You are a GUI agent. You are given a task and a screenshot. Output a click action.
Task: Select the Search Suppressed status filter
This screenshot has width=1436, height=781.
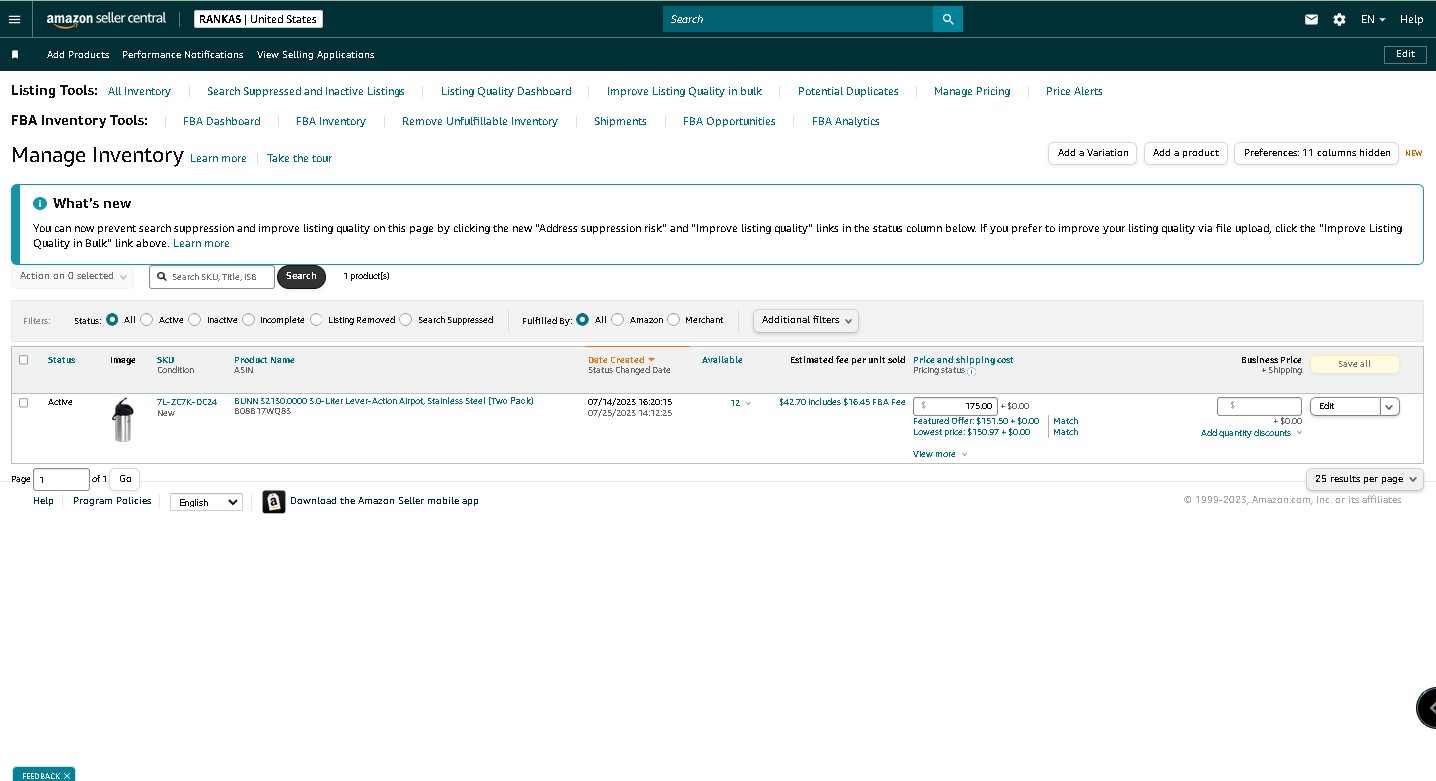click(405, 320)
